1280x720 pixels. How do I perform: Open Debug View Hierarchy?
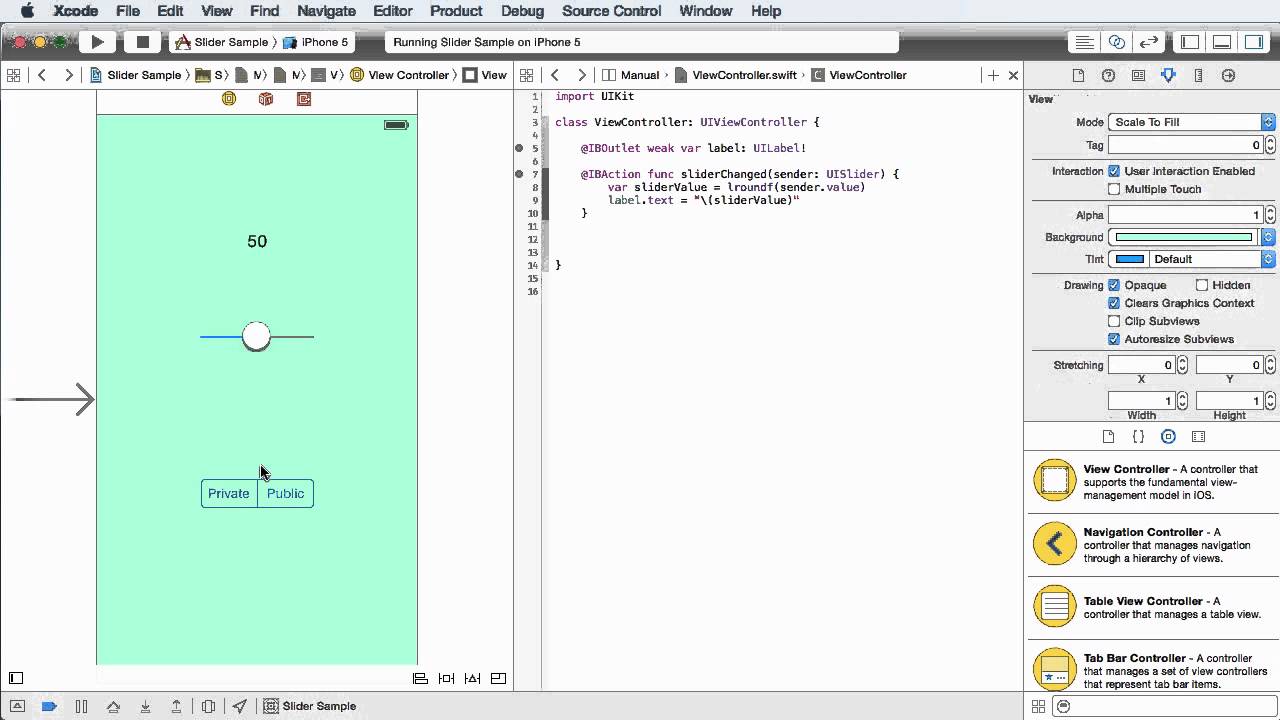point(208,706)
